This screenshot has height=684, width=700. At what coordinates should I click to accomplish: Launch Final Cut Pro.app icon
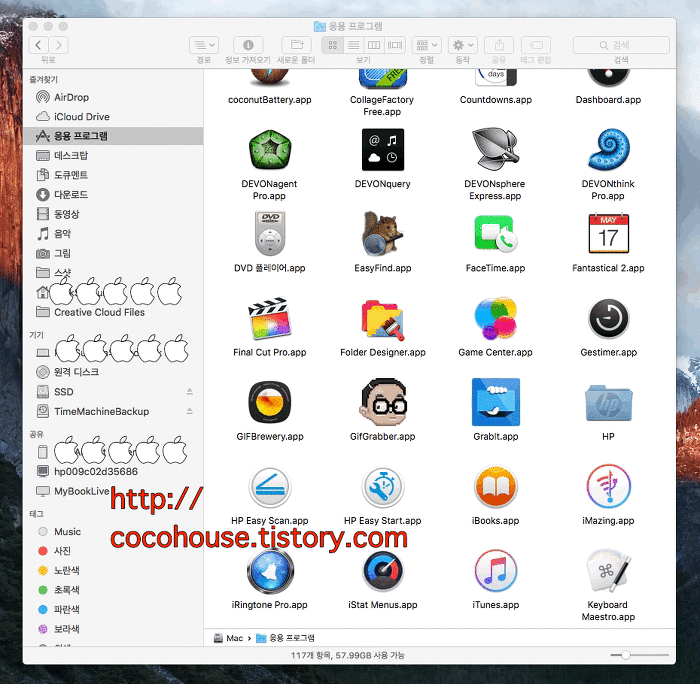[270, 318]
